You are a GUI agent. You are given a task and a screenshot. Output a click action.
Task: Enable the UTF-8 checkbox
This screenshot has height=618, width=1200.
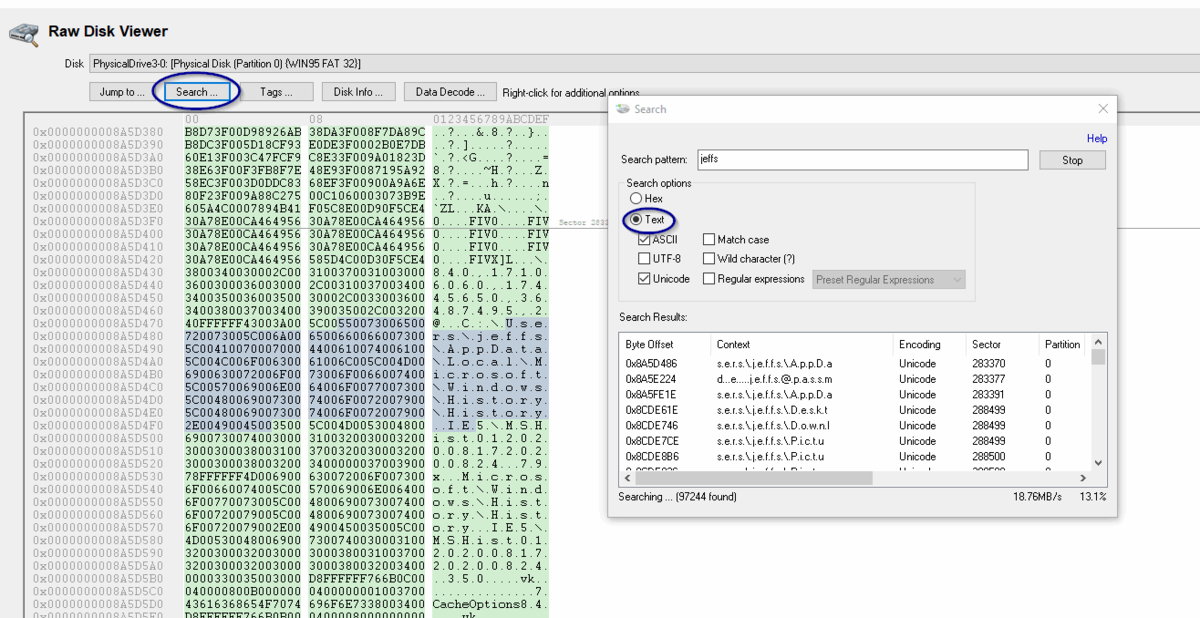click(645, 259)
